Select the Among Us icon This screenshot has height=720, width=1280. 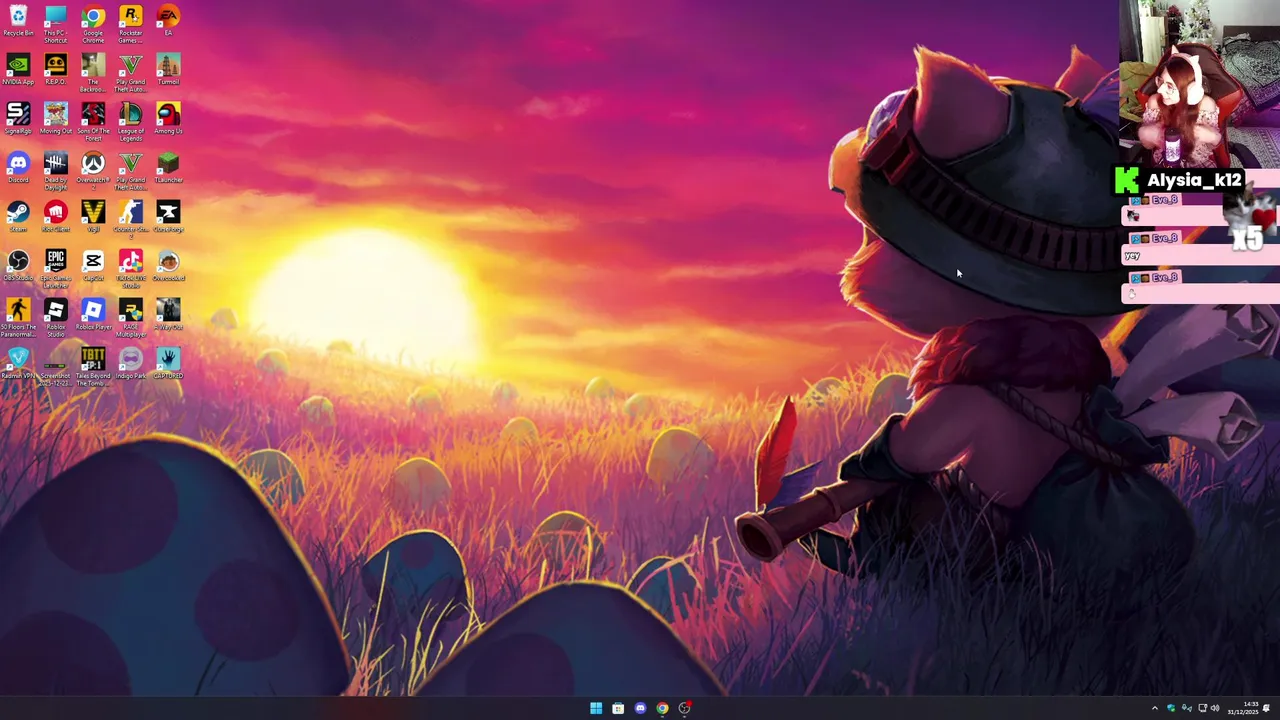[x=168, y=118]
